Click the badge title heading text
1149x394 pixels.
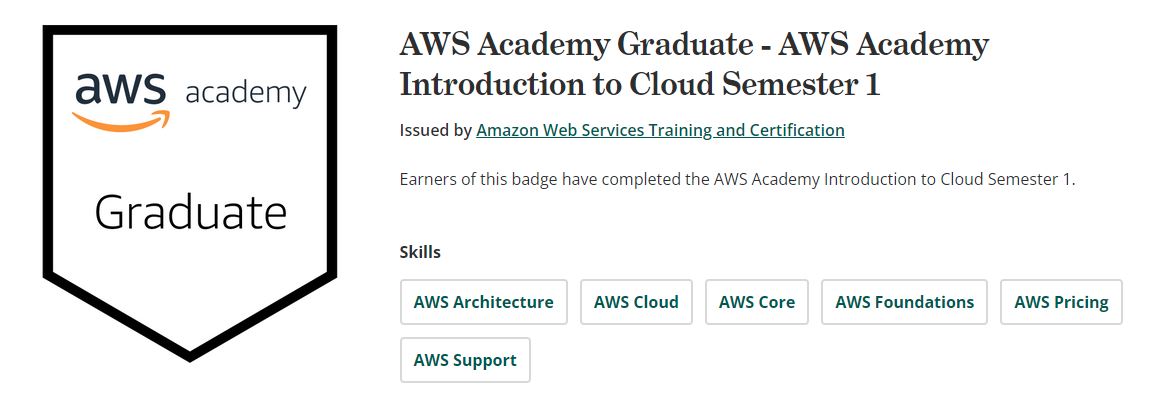tap(694, 65)
